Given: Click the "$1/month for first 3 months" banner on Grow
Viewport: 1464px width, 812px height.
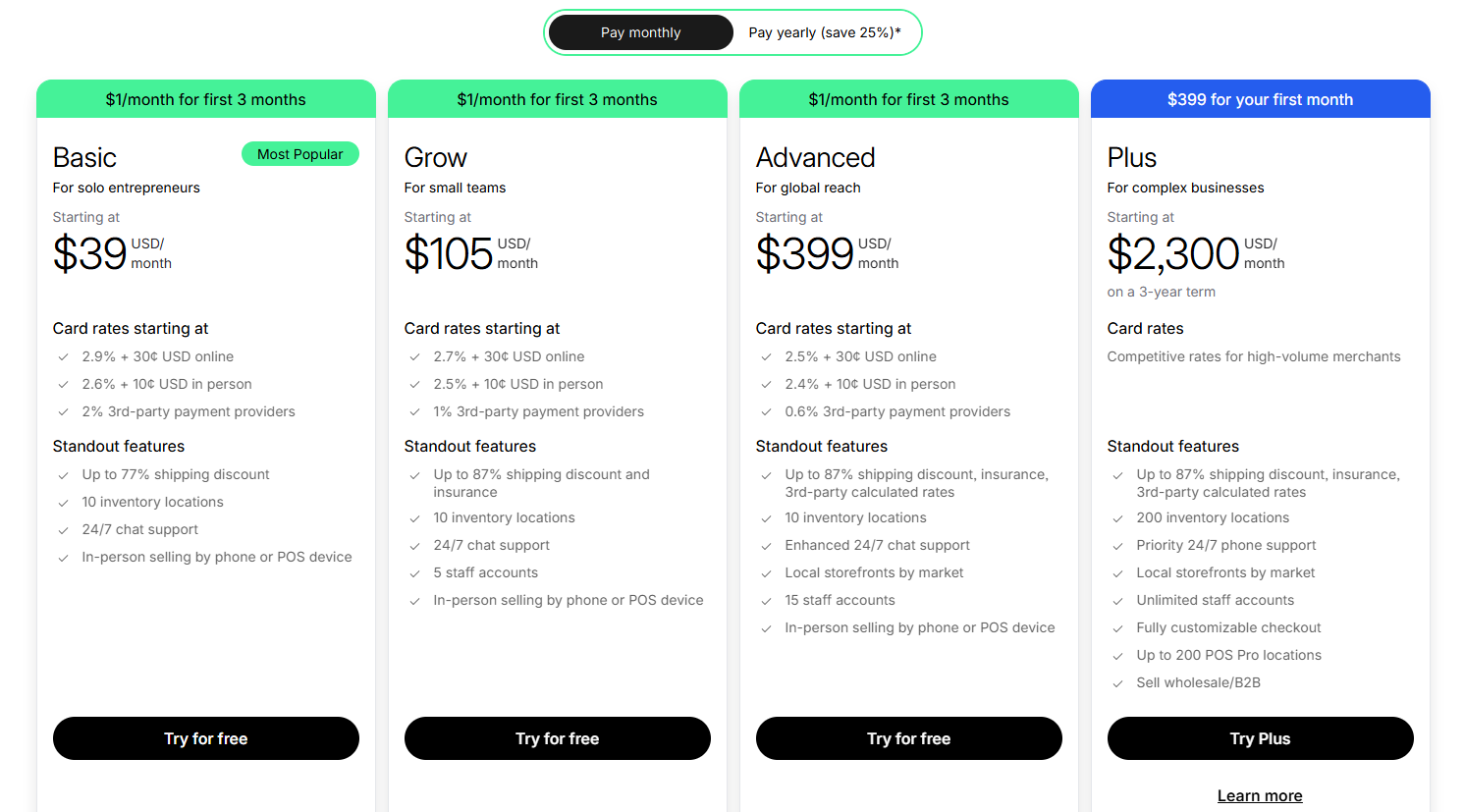Looking at the screenshot, I should pyautogui.click(x=557, y=99).
